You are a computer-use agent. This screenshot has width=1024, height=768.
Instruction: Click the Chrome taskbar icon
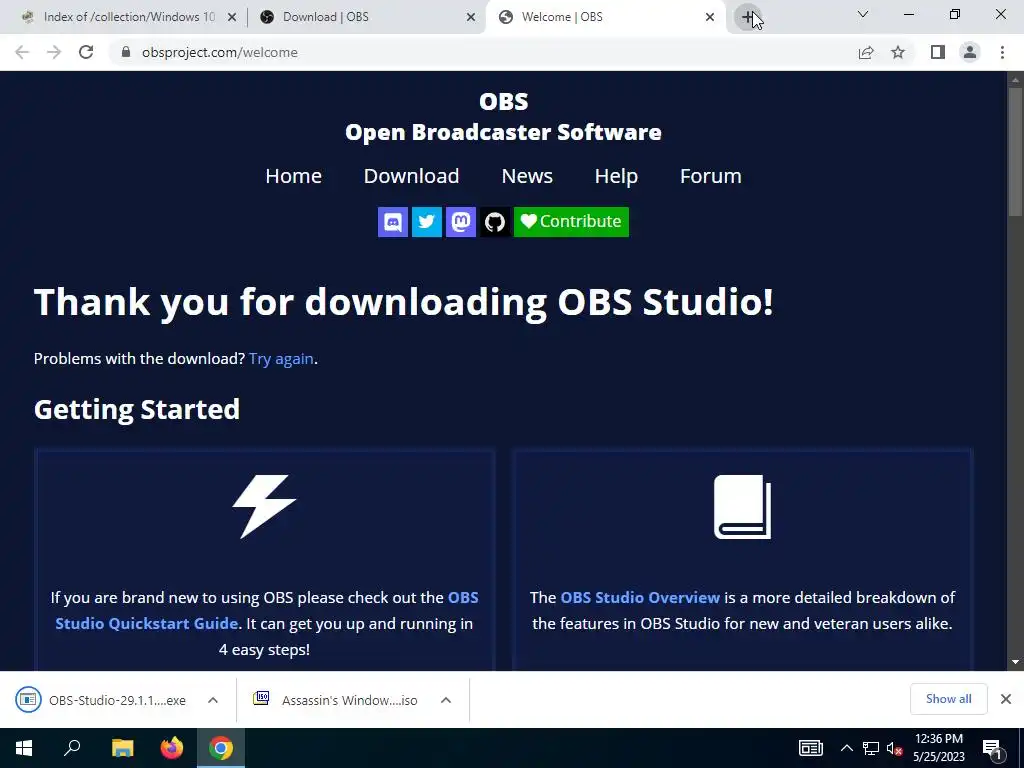click(221, 748)
